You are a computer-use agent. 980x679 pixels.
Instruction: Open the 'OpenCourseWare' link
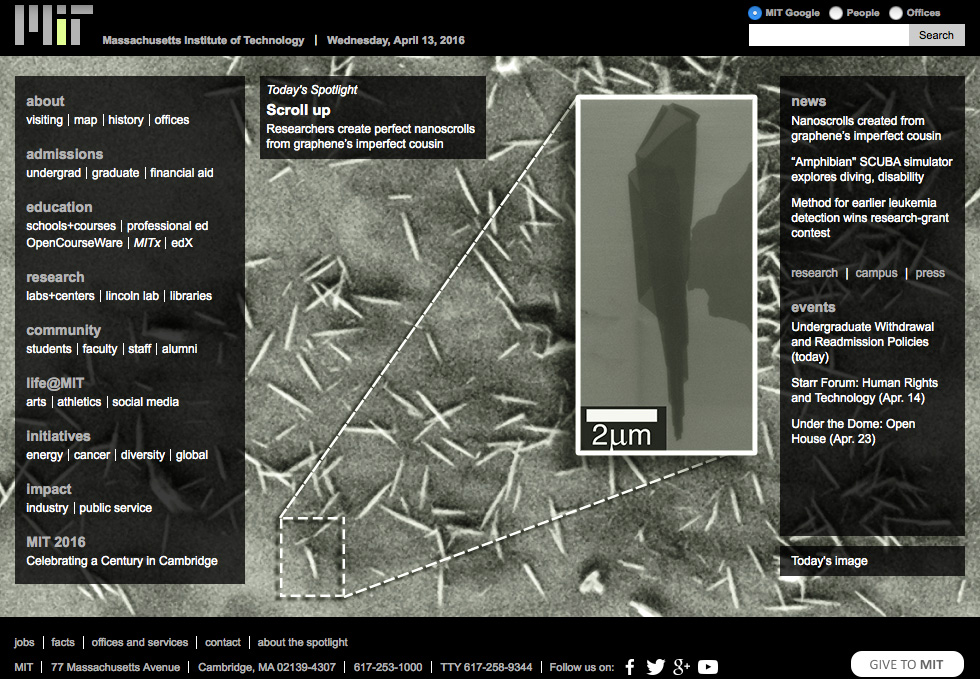click(74, 243)
